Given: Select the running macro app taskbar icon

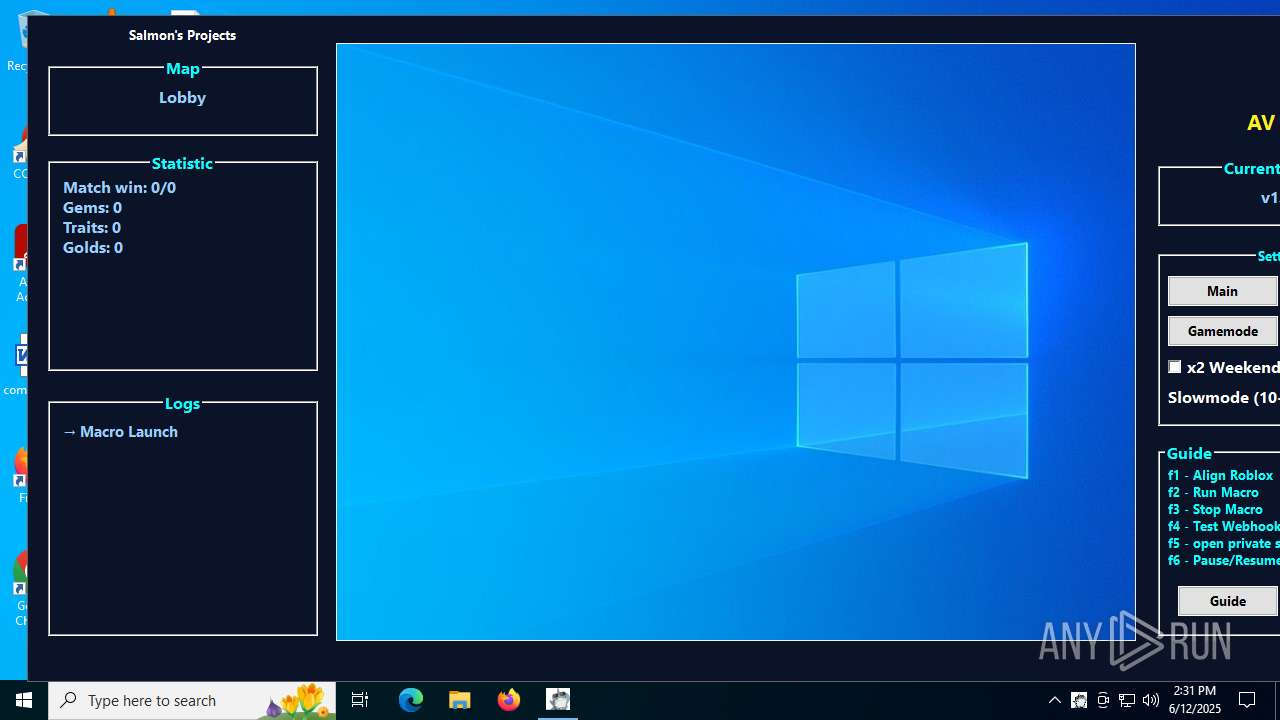Looking at the screenshot, I should pos(558,700).
